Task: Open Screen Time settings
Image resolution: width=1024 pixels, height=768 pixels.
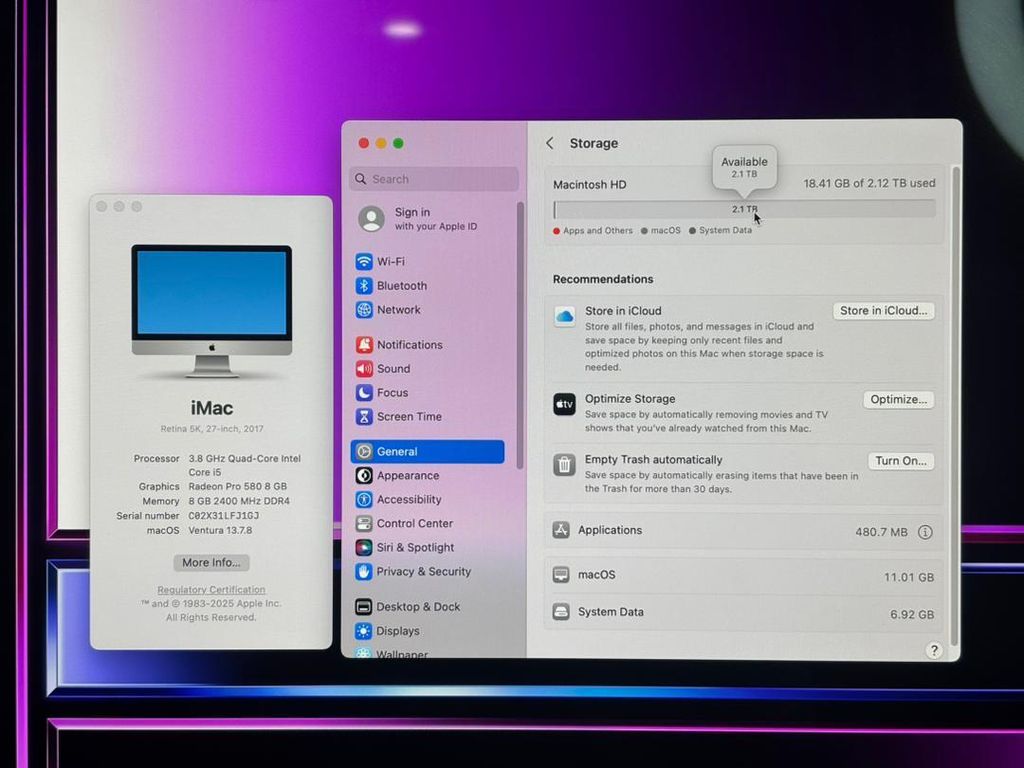Action: click(x=408, y=417)
